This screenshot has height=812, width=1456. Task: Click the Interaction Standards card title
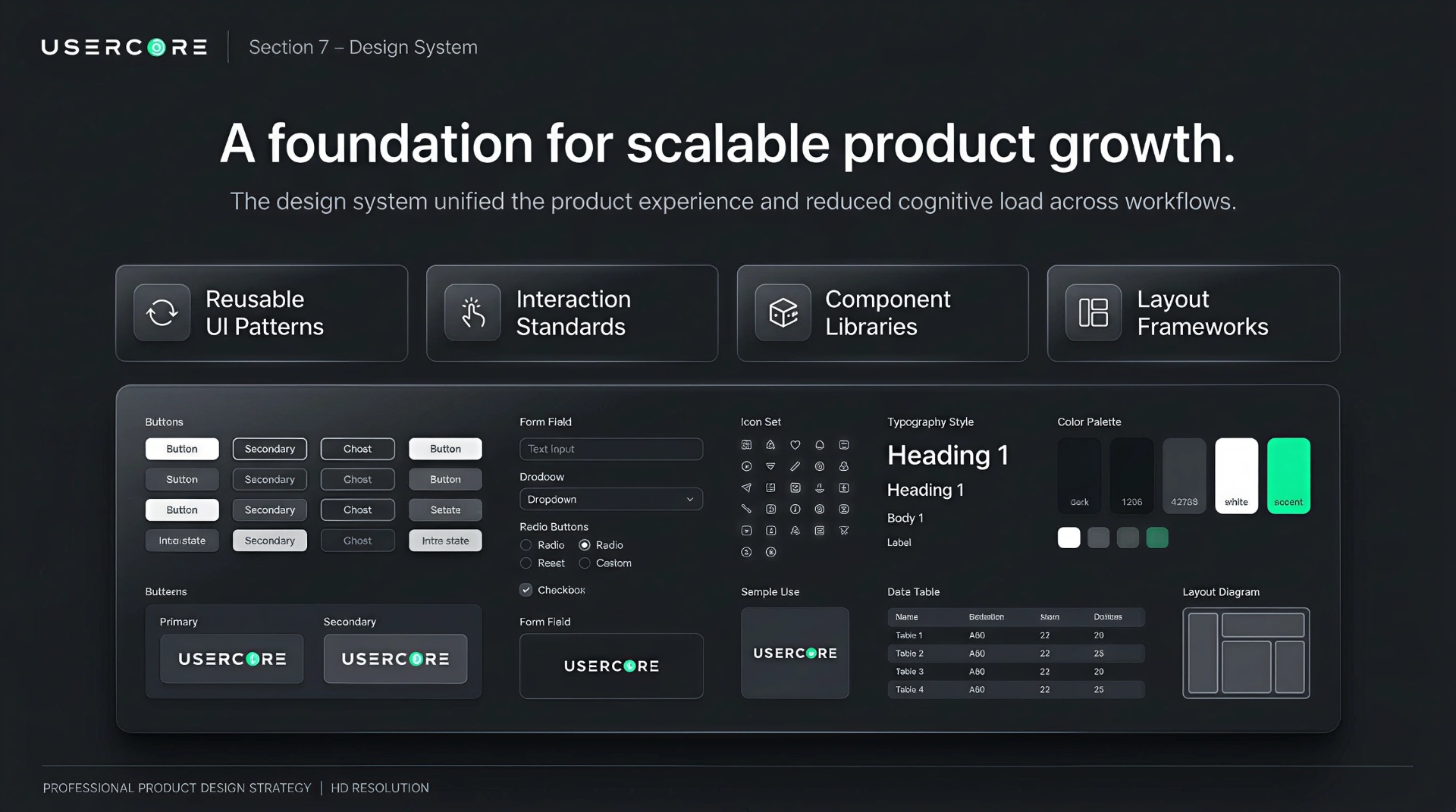tap(573, 312)
